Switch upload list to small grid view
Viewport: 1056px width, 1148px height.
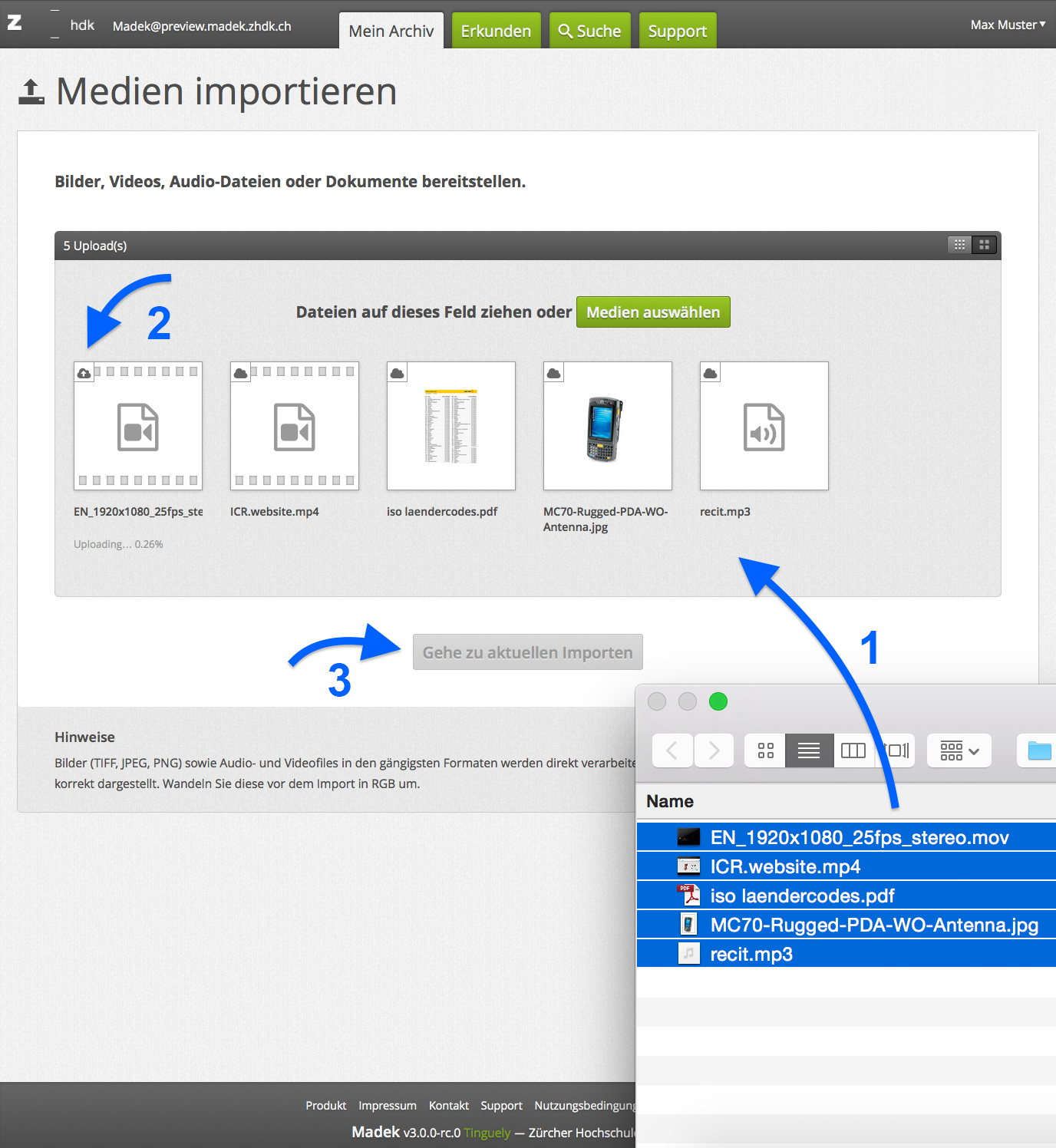(959, 245)
